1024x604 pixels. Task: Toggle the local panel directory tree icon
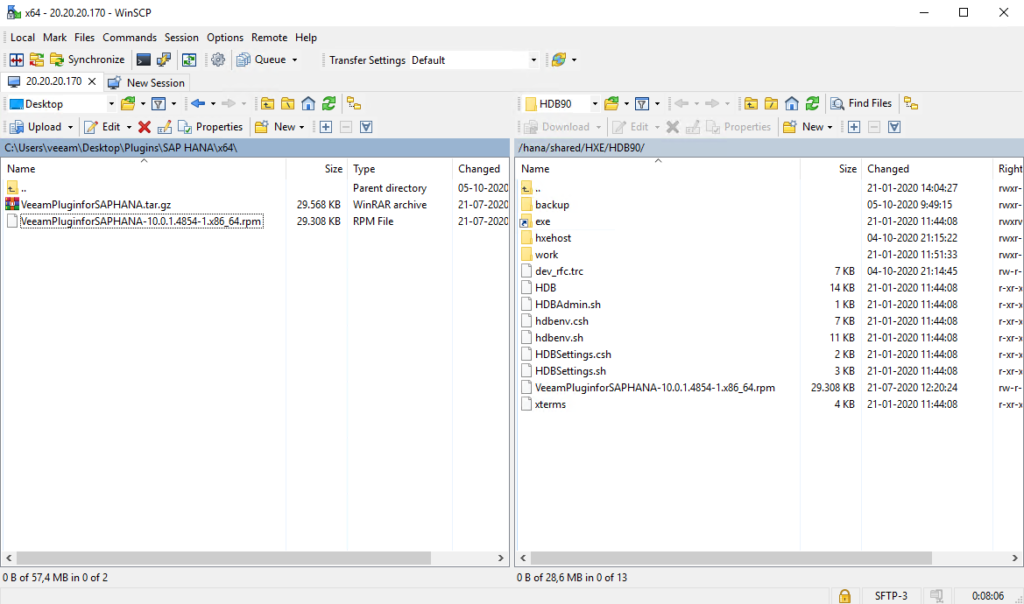pyautogui.click(x=354, y=104)
